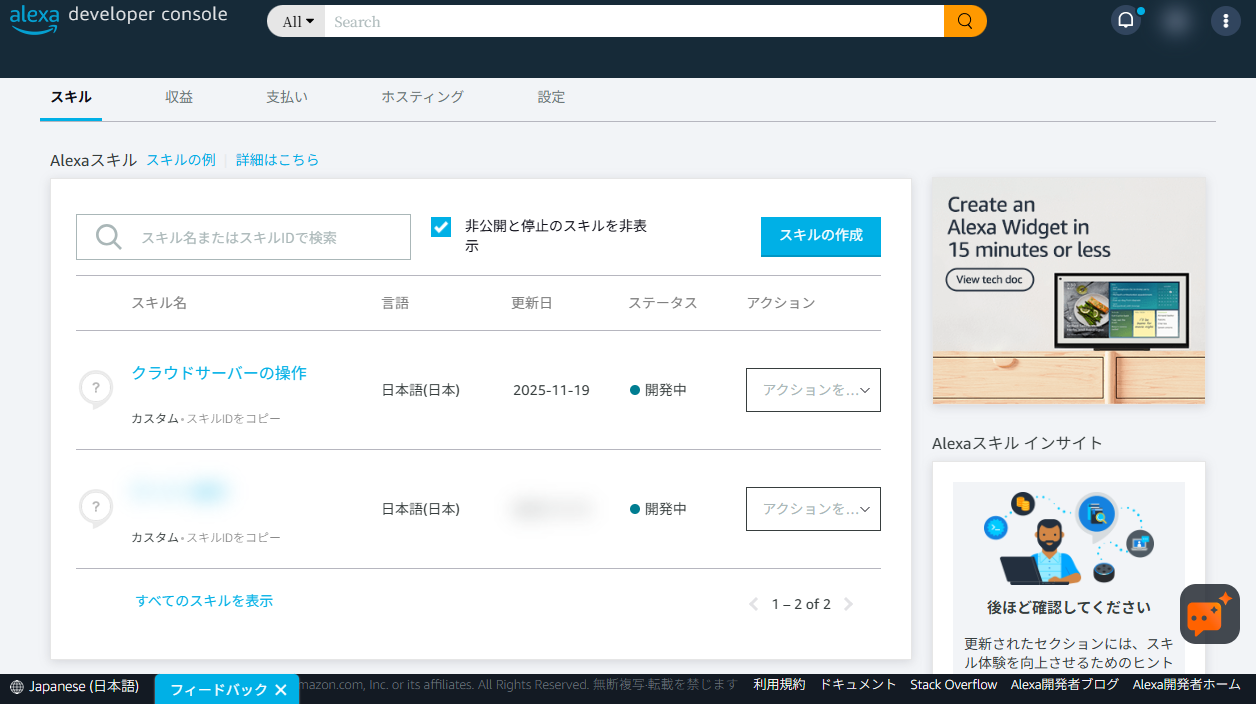The height and width of the screenshot is (704, 1256).
Task: Open the orange chat feedback widget
Action: (1209, 614)
